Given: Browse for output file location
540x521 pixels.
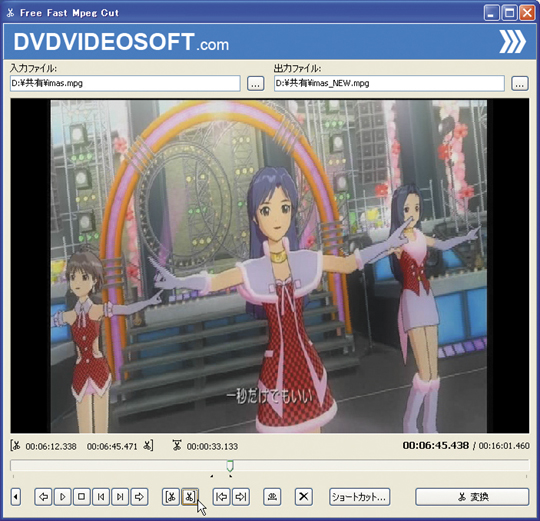Looking at the screenshot, I should click(x=520, y=84).
